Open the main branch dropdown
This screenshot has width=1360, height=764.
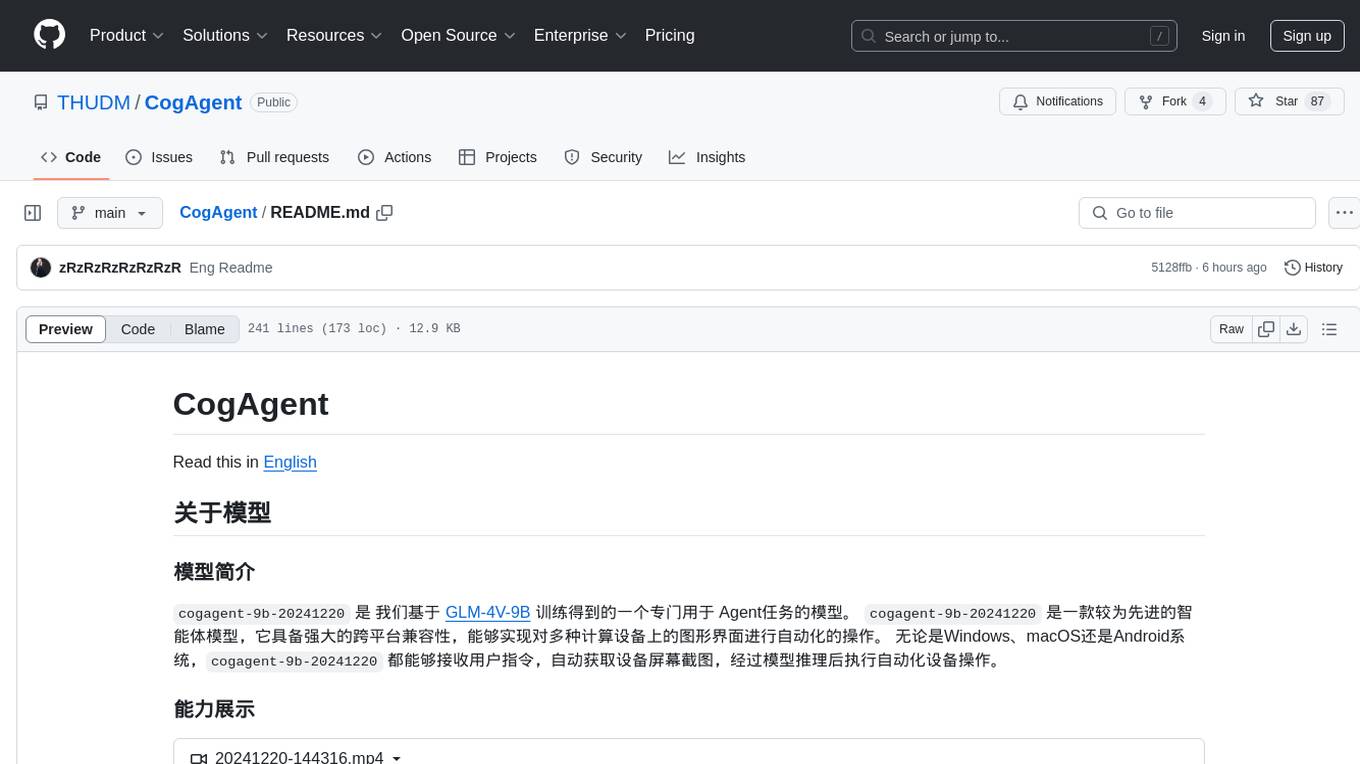click(x=110, y=213)
